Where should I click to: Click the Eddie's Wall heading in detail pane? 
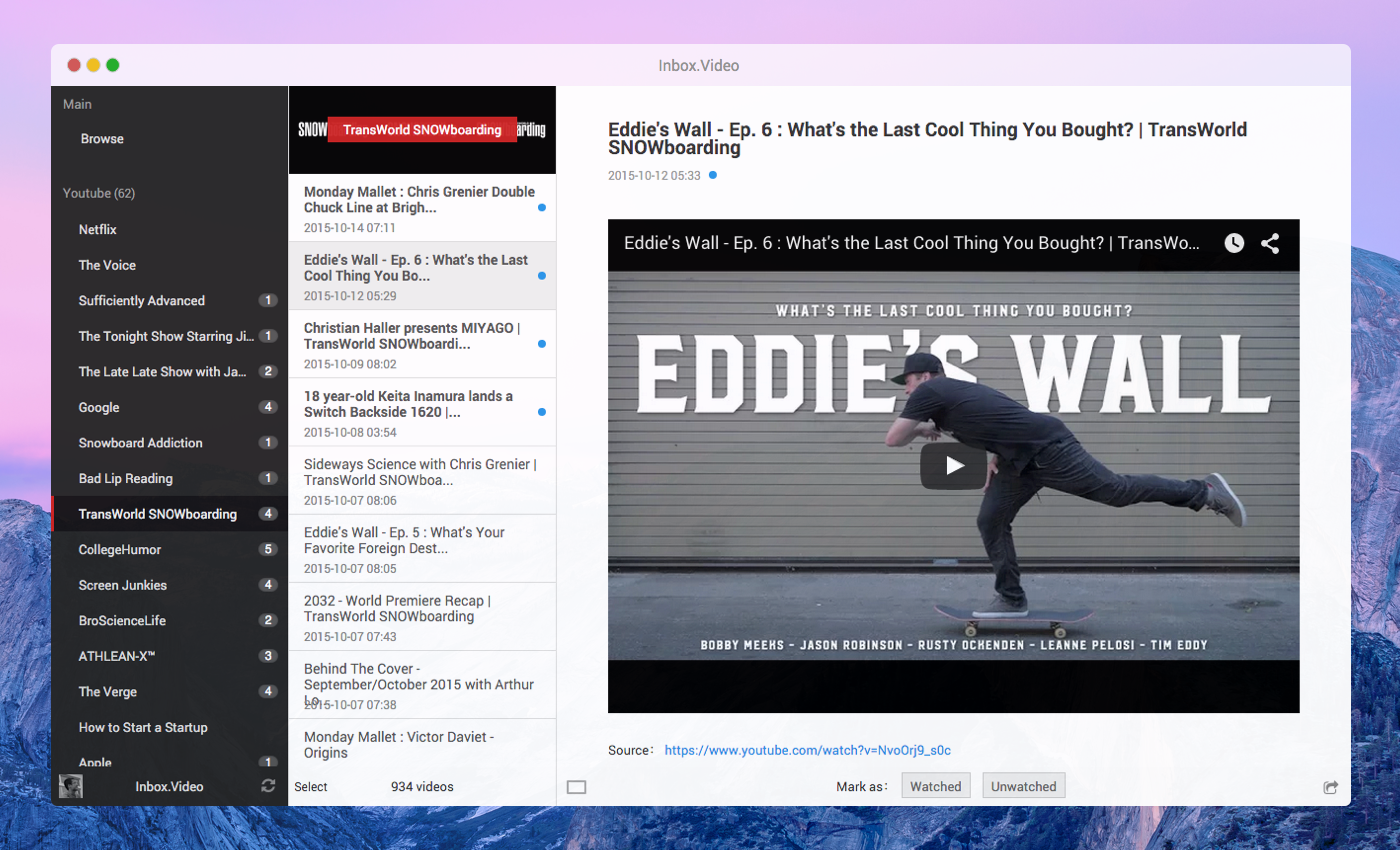tap(927, 139)
